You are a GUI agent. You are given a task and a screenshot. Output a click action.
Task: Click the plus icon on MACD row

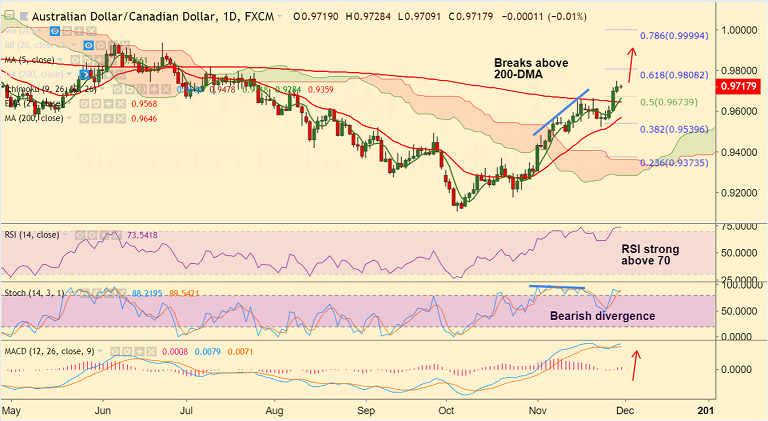pyautogui.click(x=139, y=351)
